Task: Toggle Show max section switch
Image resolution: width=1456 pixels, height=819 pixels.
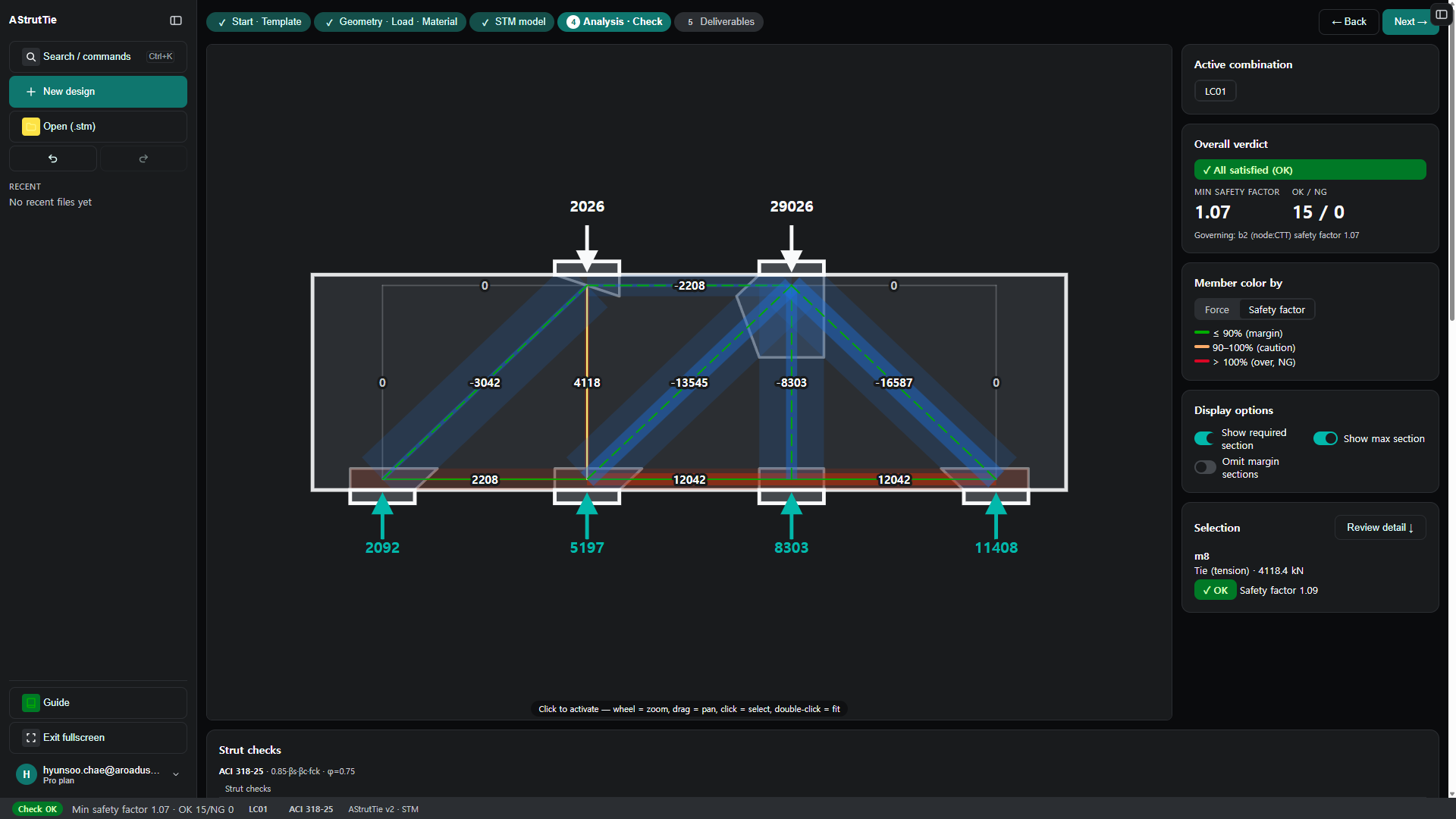Action: (1326, 439)
